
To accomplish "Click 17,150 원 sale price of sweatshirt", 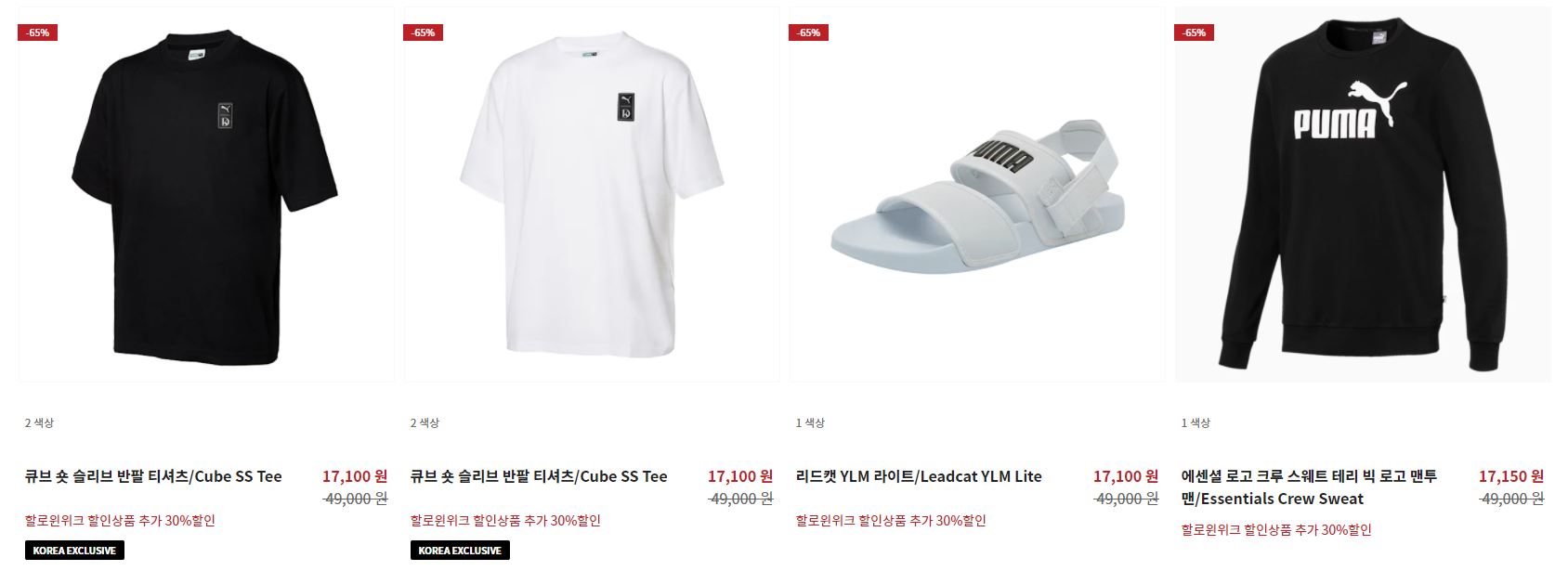I will pos(1511,476).
